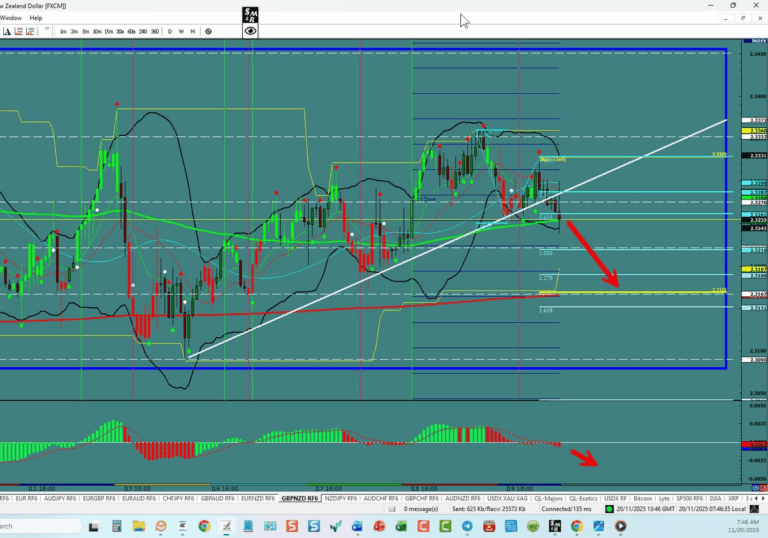Select the Weekly (W) timeframe

point(181,31)
